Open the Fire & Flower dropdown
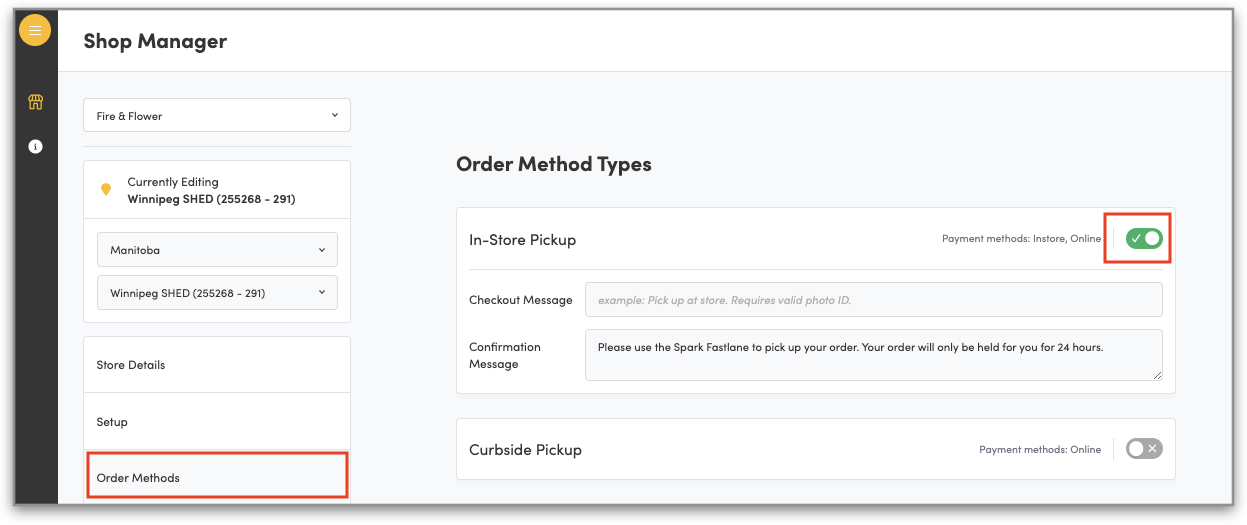This screenshot has height=525, width=1247. pos(217,116)
